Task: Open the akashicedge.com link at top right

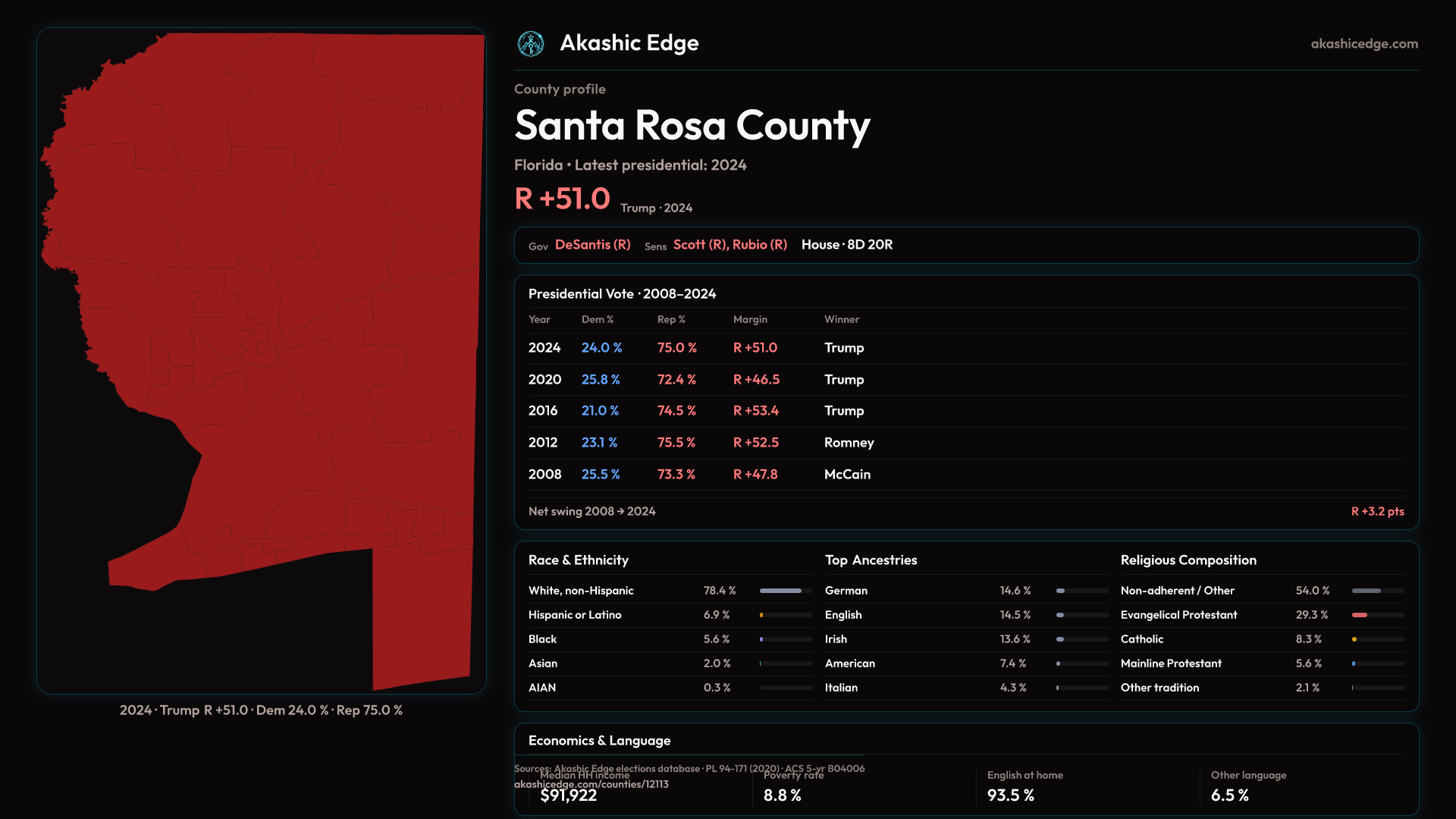Action: pyautogui.click(x=1364, y=44)
